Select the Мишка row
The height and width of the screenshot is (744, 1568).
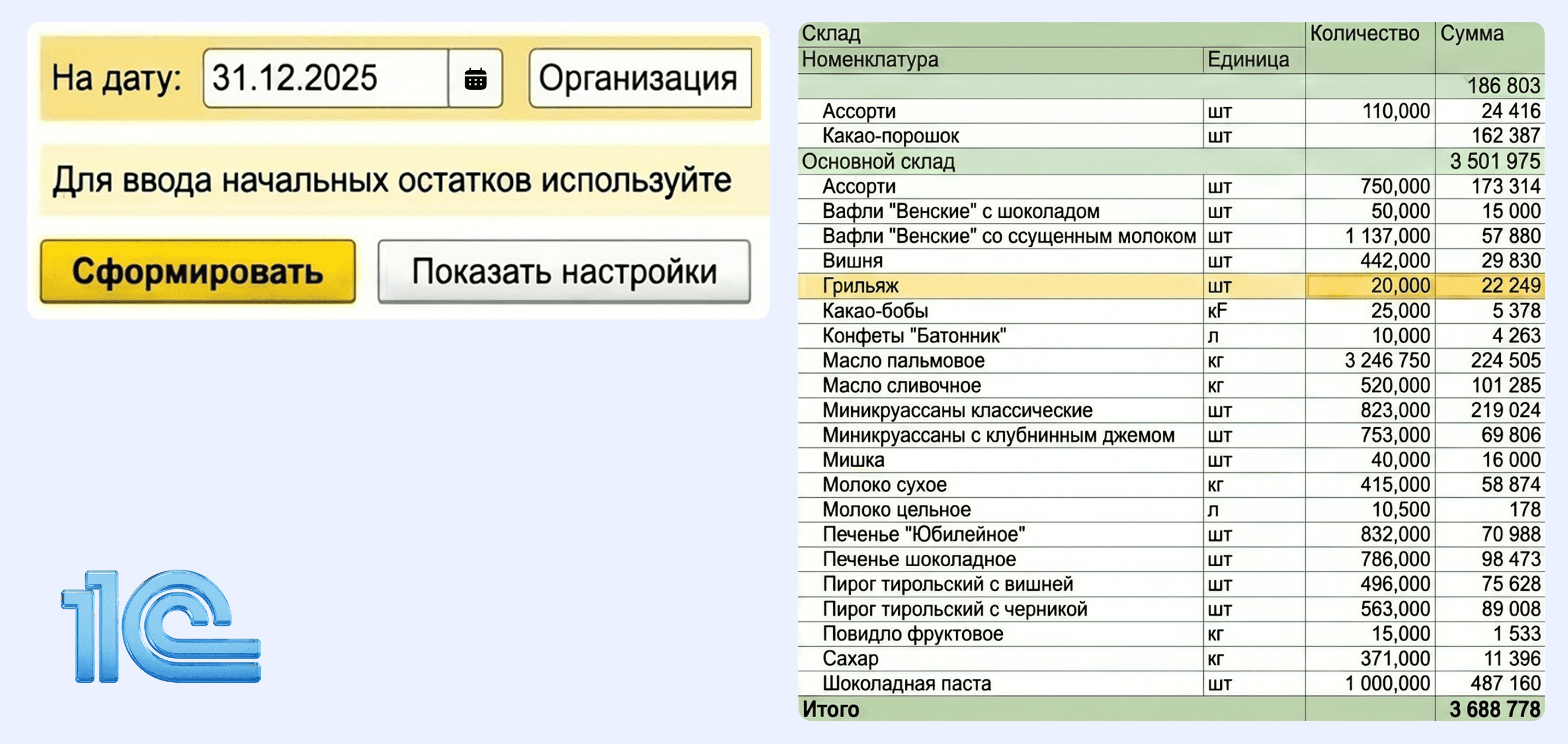1171,460
